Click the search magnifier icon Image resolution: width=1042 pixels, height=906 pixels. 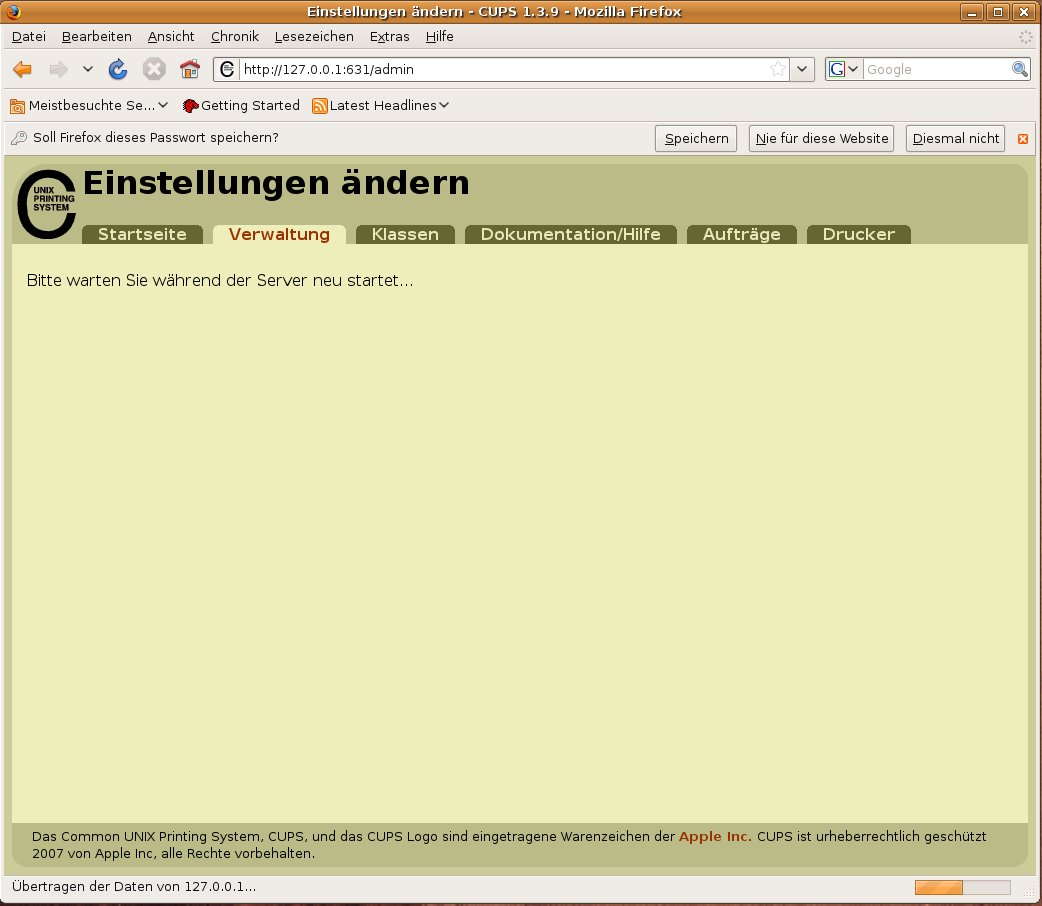coord(1020,69)
